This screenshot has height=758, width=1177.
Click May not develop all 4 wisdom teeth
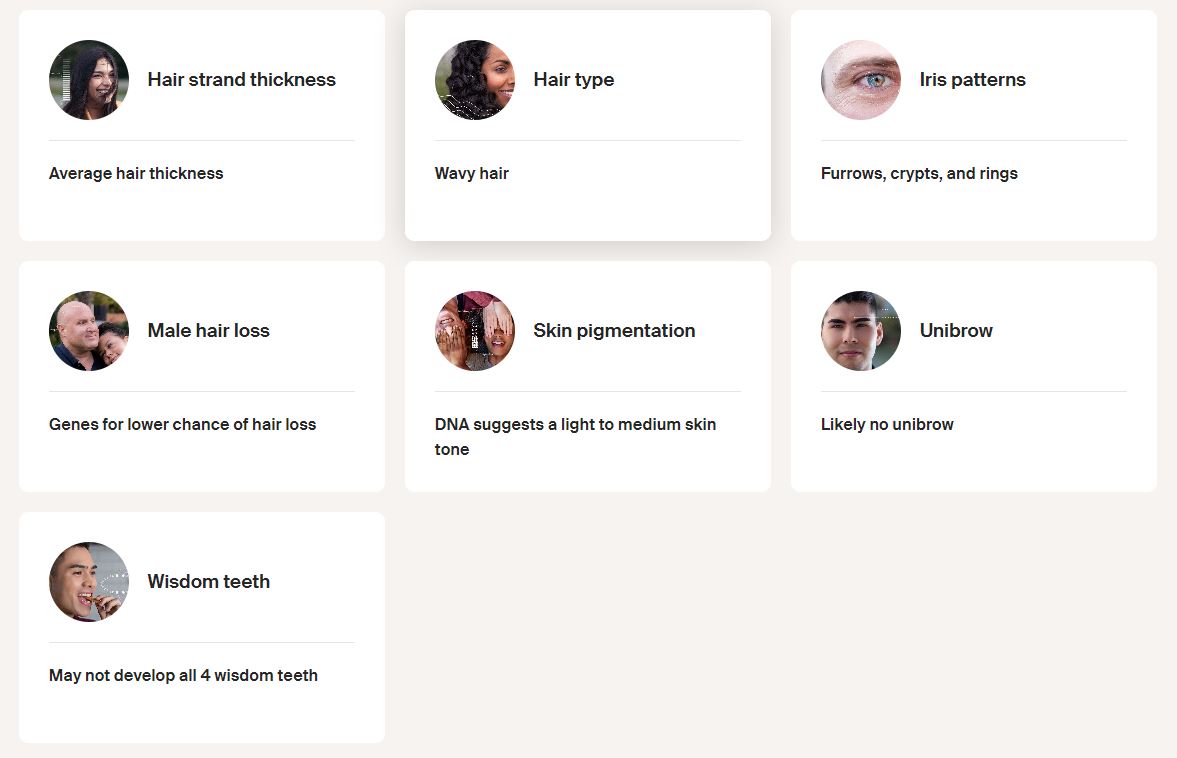183,675
